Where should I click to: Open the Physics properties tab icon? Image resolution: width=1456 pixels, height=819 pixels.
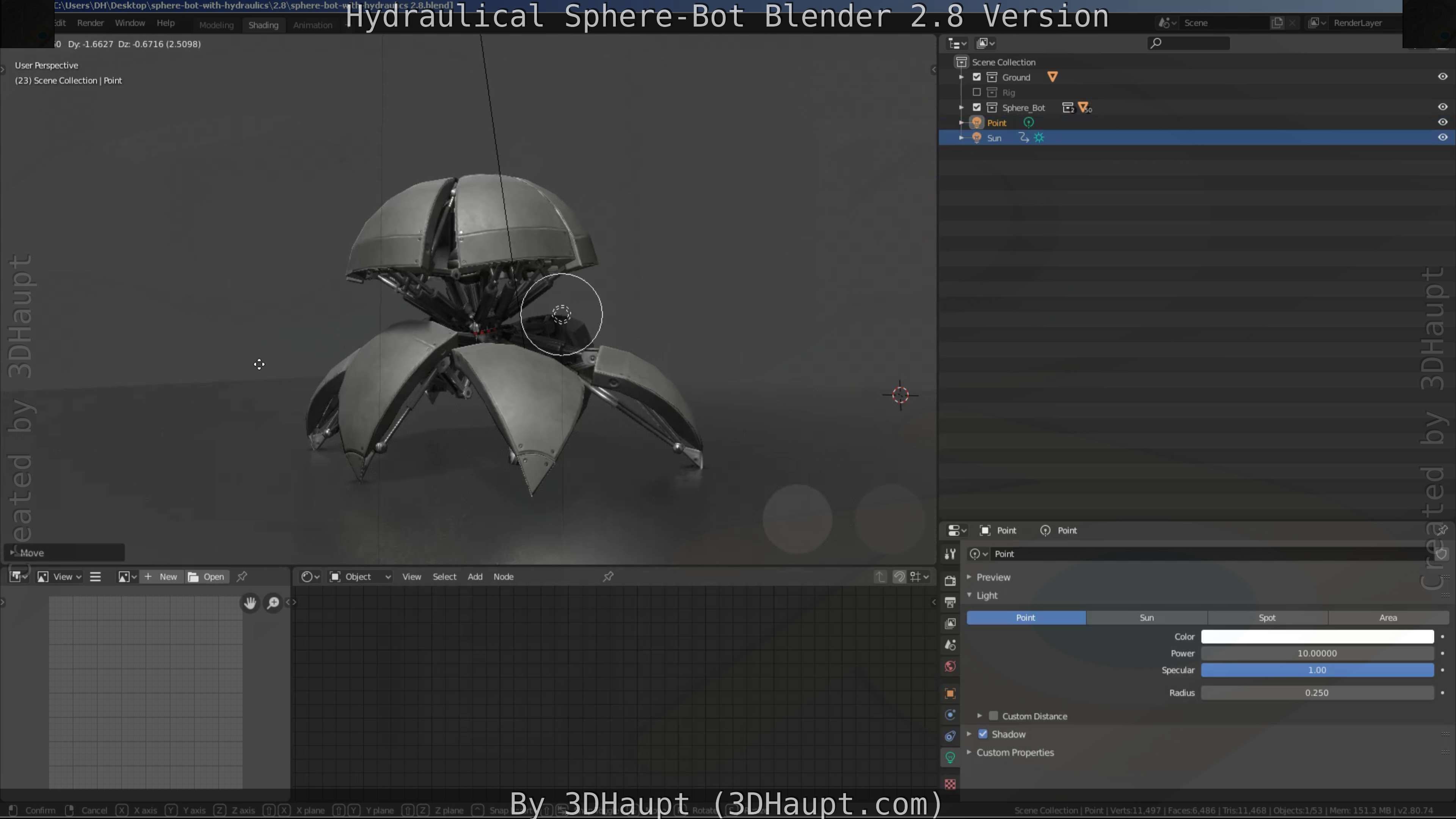(950, 715)
